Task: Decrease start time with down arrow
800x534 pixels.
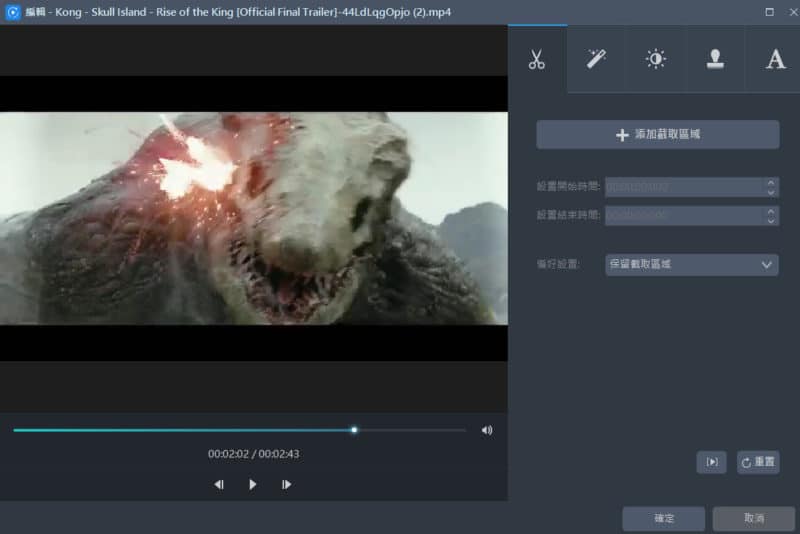Action: pos(771,192)
